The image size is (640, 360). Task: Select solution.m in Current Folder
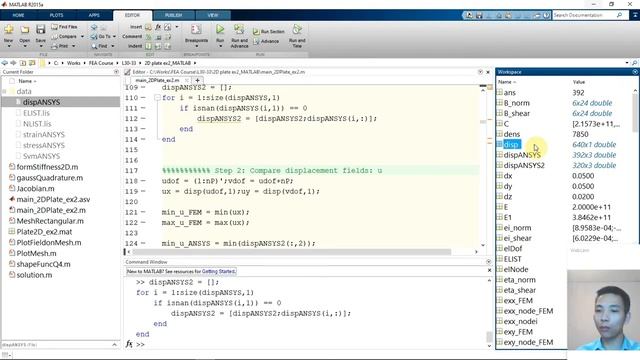(x=34, y=275)
